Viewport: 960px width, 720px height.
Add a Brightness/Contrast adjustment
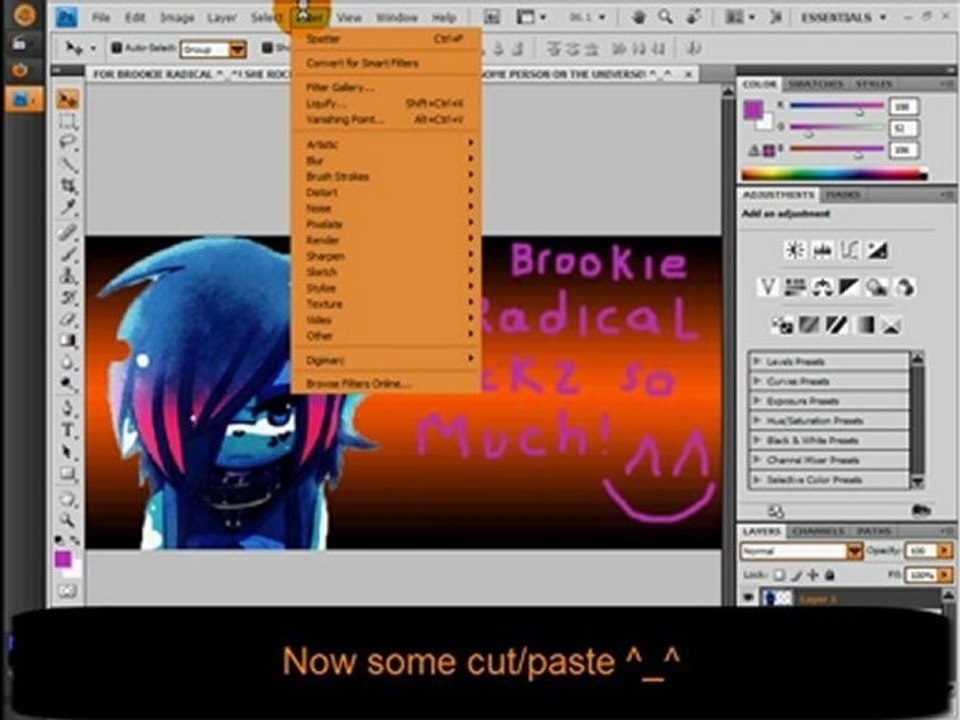795,250
